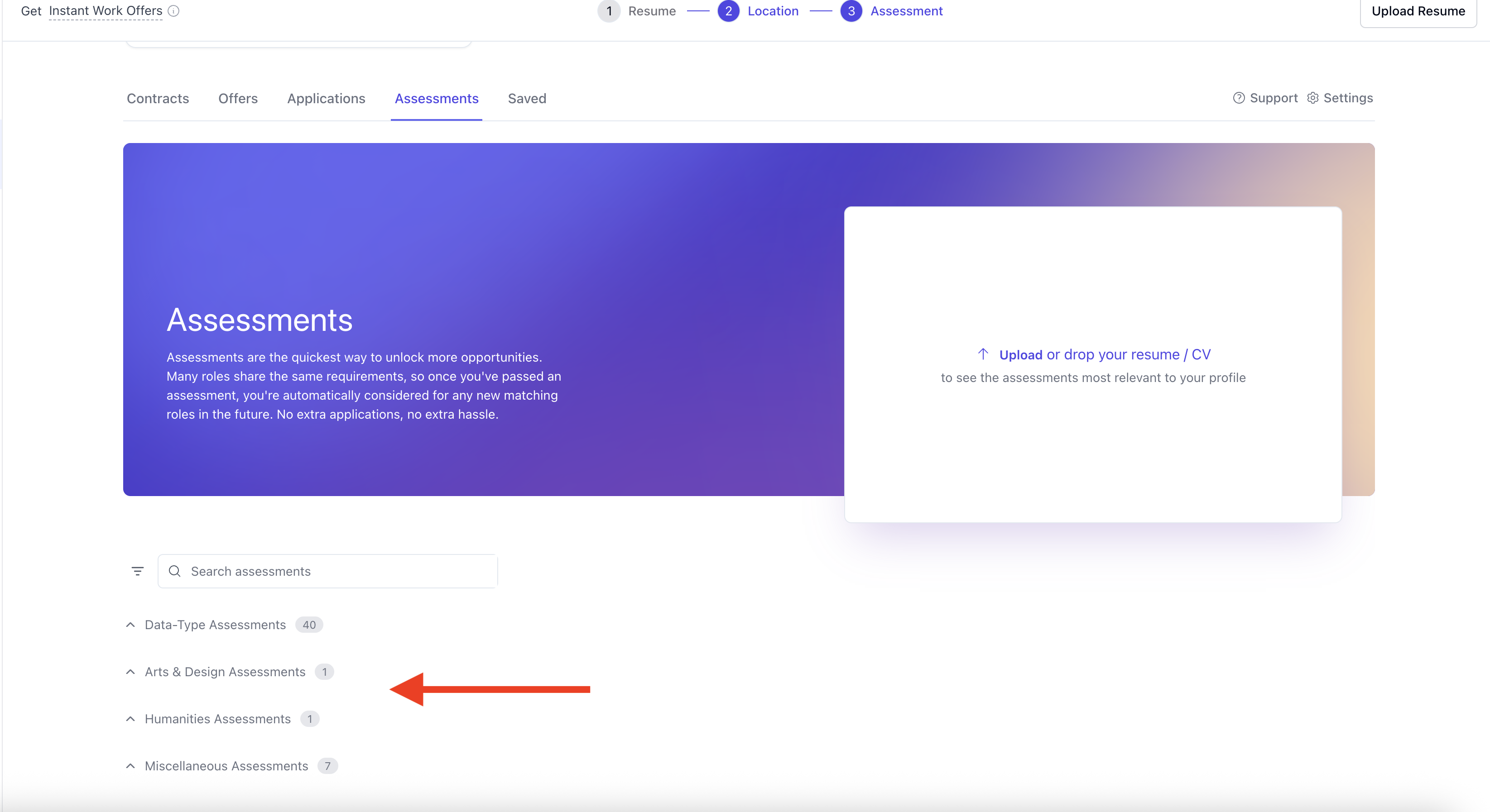Collapse the Data-Type Assessments section
This screenshot has height=812, width=1490.
(131, 625)
